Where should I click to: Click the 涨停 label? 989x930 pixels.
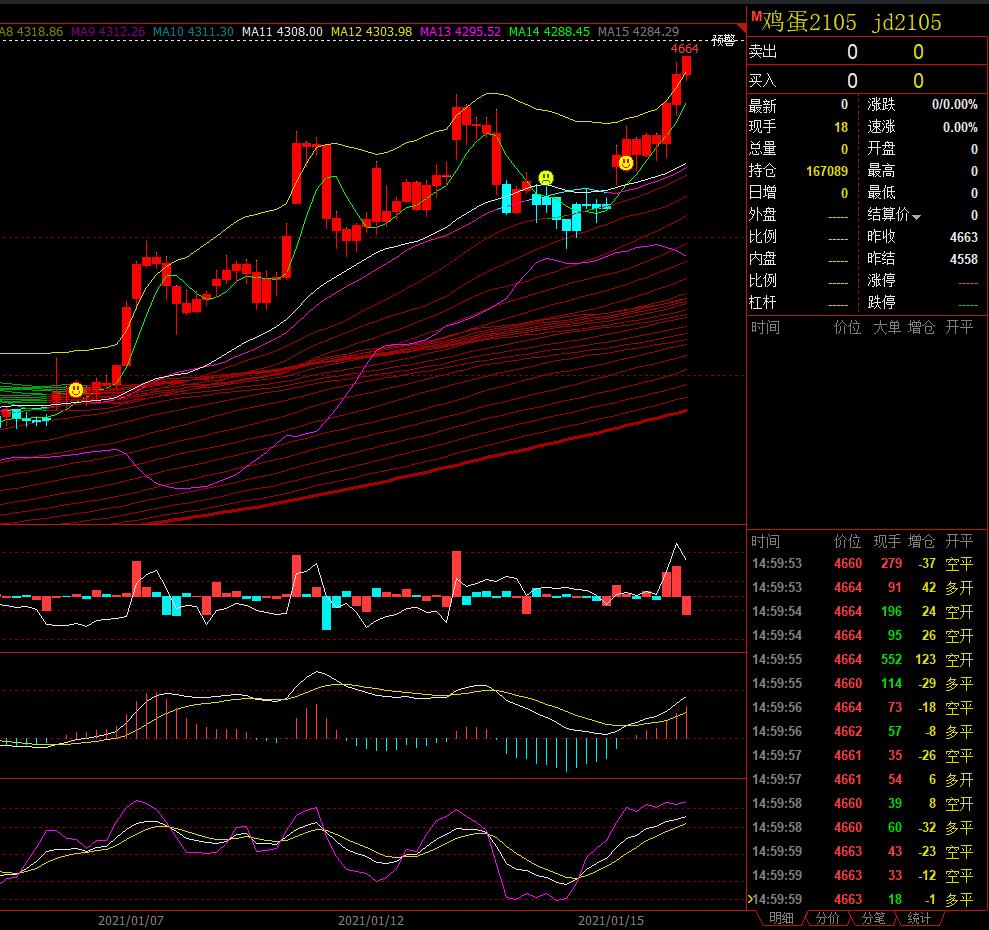tap(881, 280)
